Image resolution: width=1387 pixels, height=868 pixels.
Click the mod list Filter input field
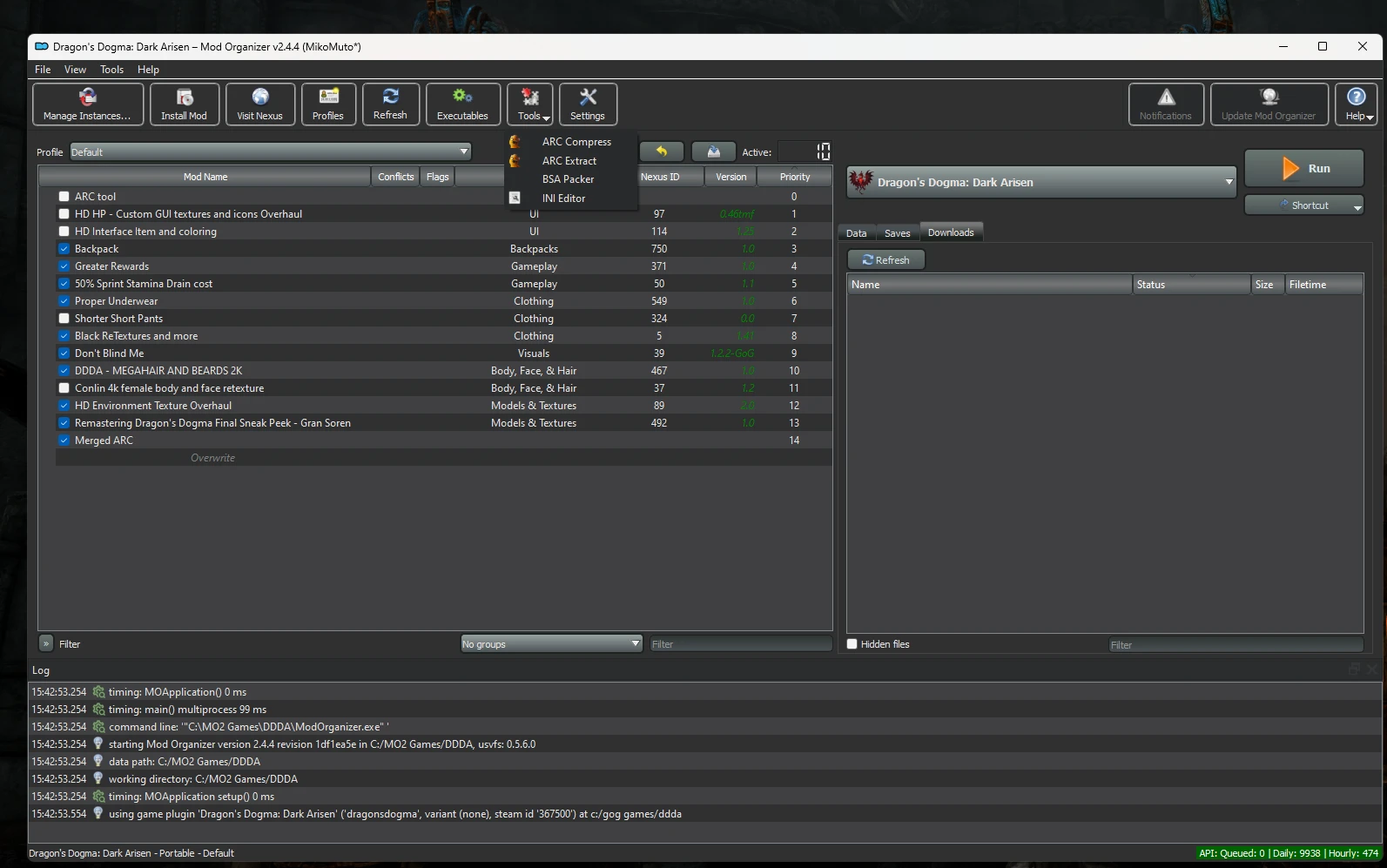[x=740, y=644]
